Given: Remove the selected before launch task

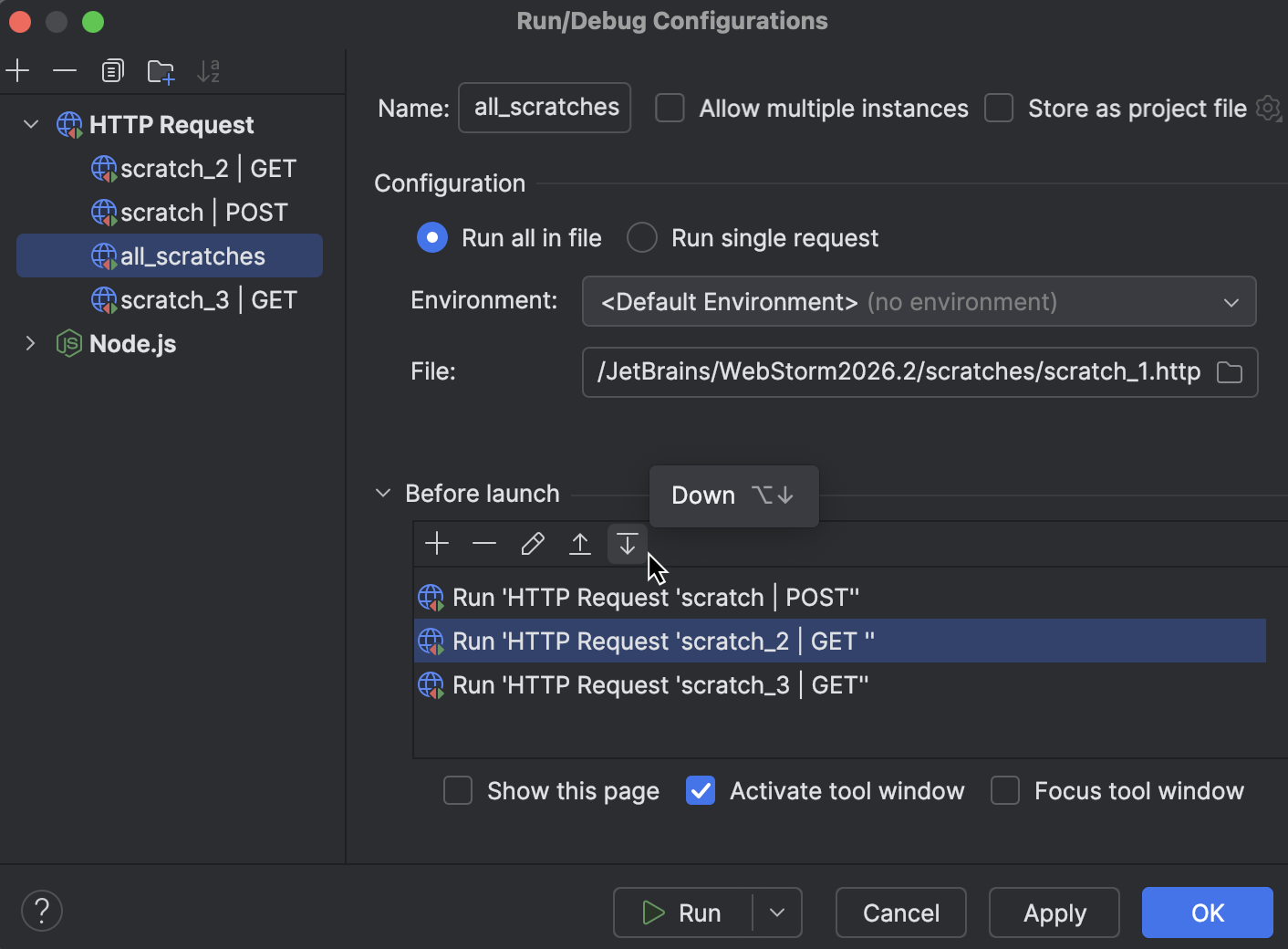Looking at the screenshot, I should tap(484, 544).
